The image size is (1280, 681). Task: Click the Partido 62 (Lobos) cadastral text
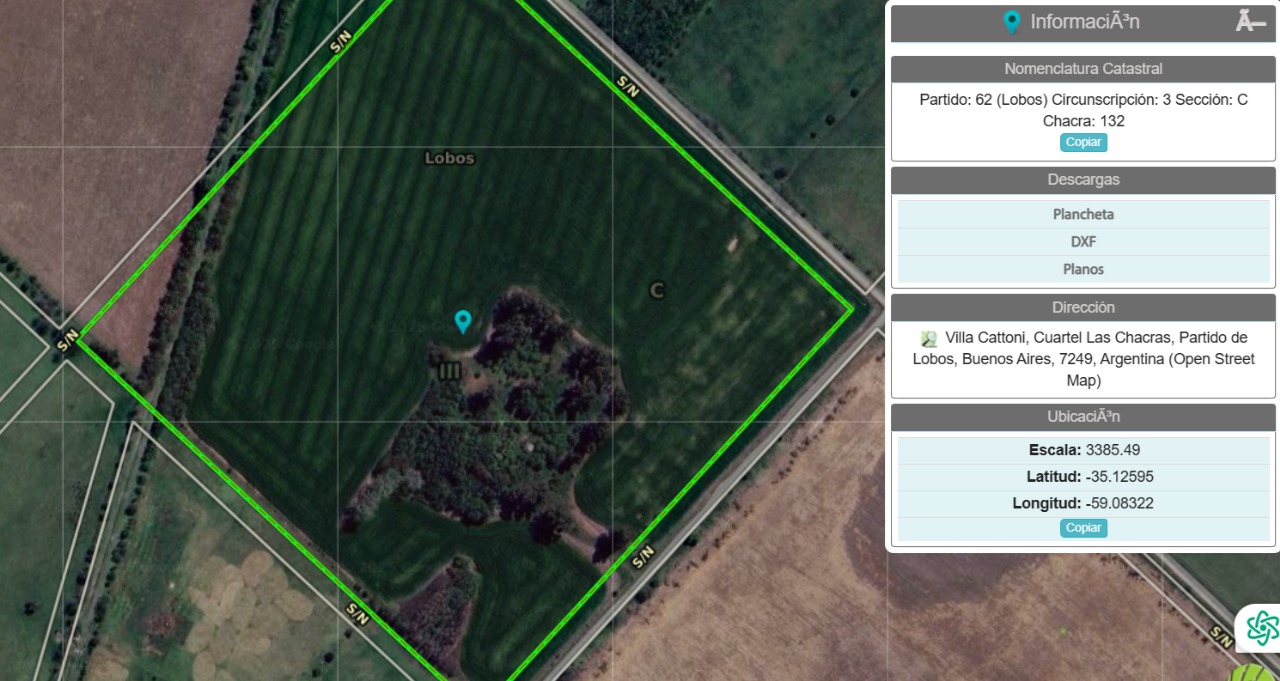click(x=1083, y=110)
